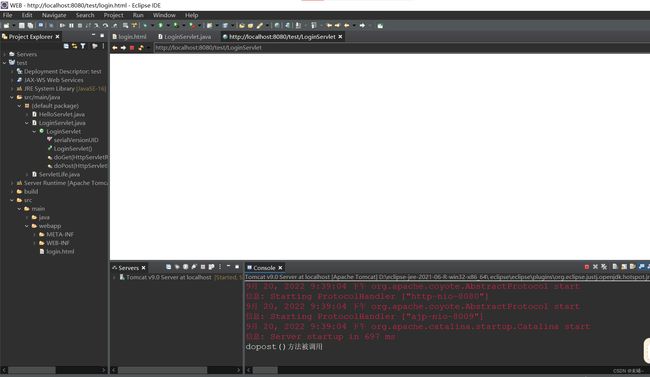Click the red Terminate icon in Console
This screenshot has height=377, width=650.
coord(587,267)
